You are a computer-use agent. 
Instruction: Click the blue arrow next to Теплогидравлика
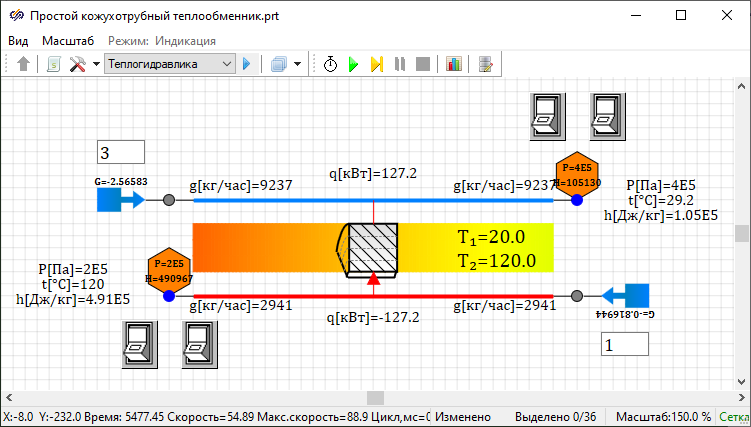coord(246,64)
